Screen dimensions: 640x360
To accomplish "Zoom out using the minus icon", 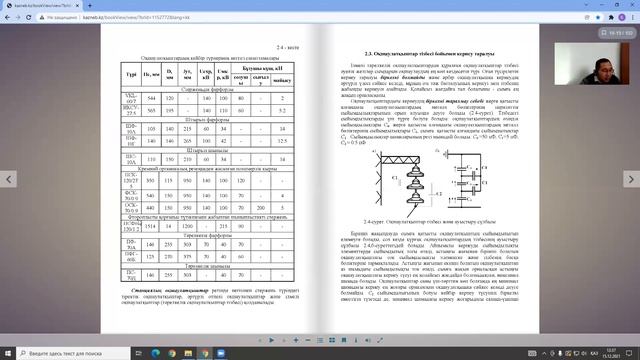I will 308,340.
